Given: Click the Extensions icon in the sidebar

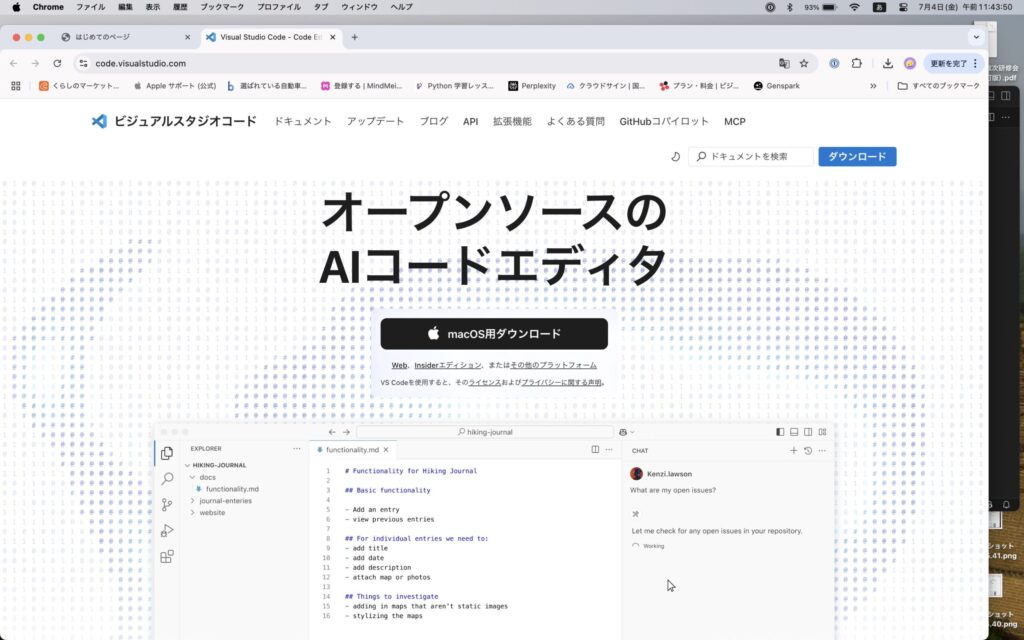Looking at the screenshot, I should (x=167, y=556).
